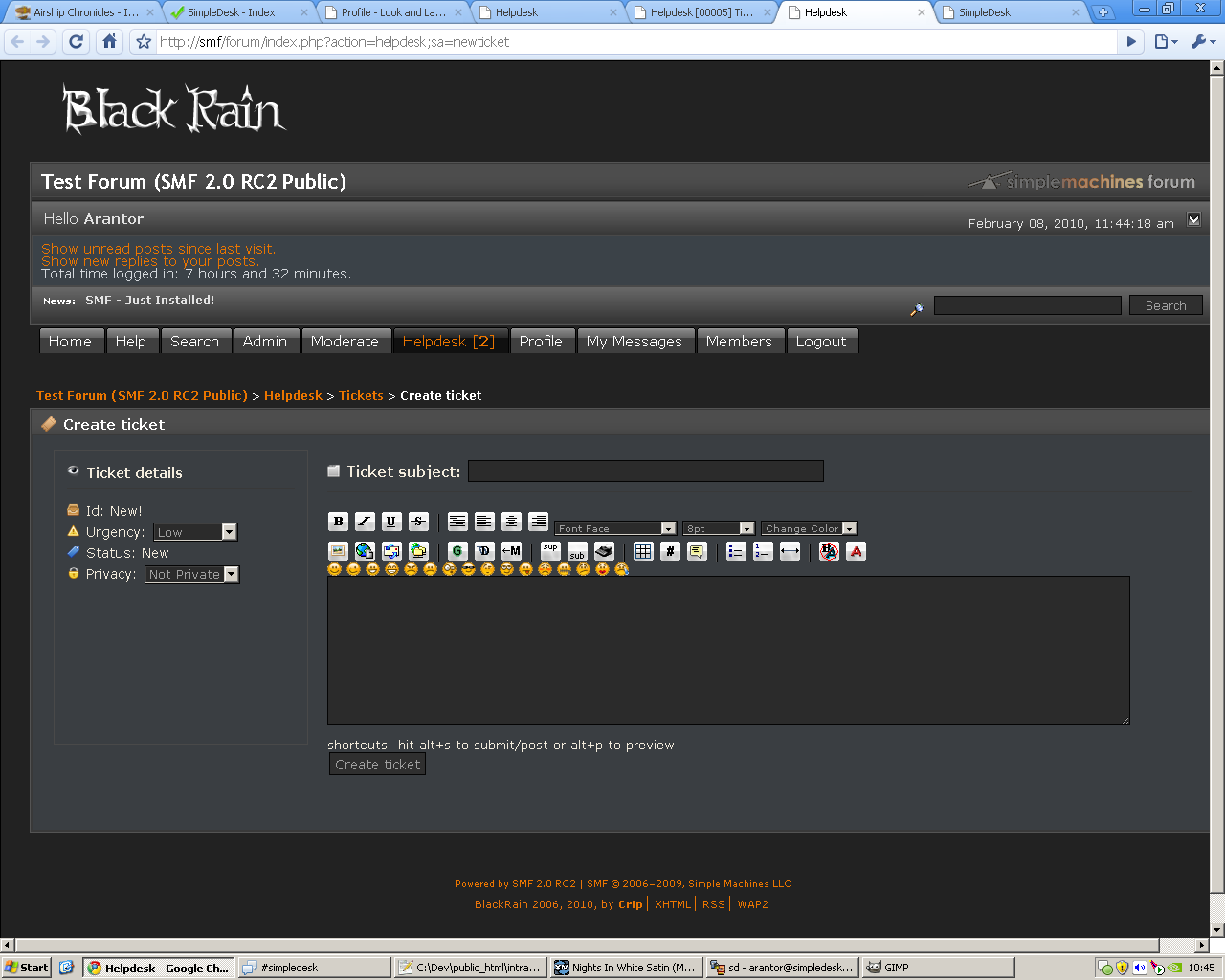
Task: Follow the Tickets breadcrumb link
Action: tap(361, 395)
